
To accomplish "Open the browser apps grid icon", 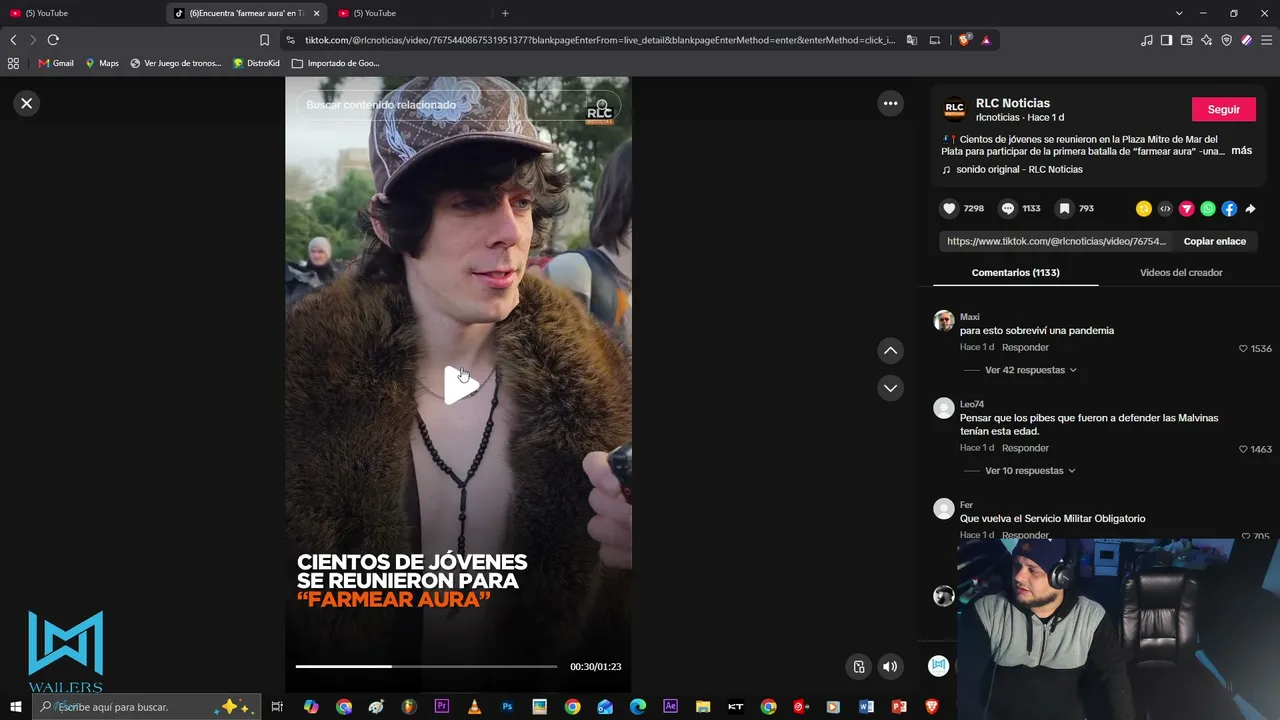I will (x=13, y=63).
